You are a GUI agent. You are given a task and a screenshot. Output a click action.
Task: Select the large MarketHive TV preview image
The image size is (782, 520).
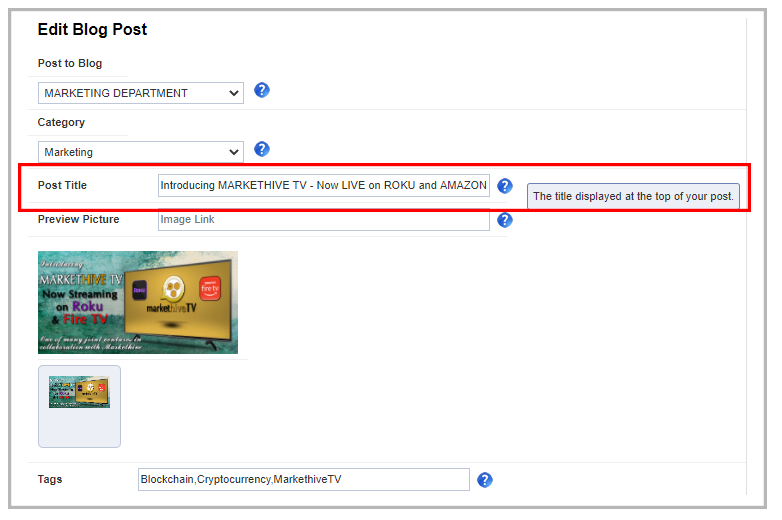(138, 303)
